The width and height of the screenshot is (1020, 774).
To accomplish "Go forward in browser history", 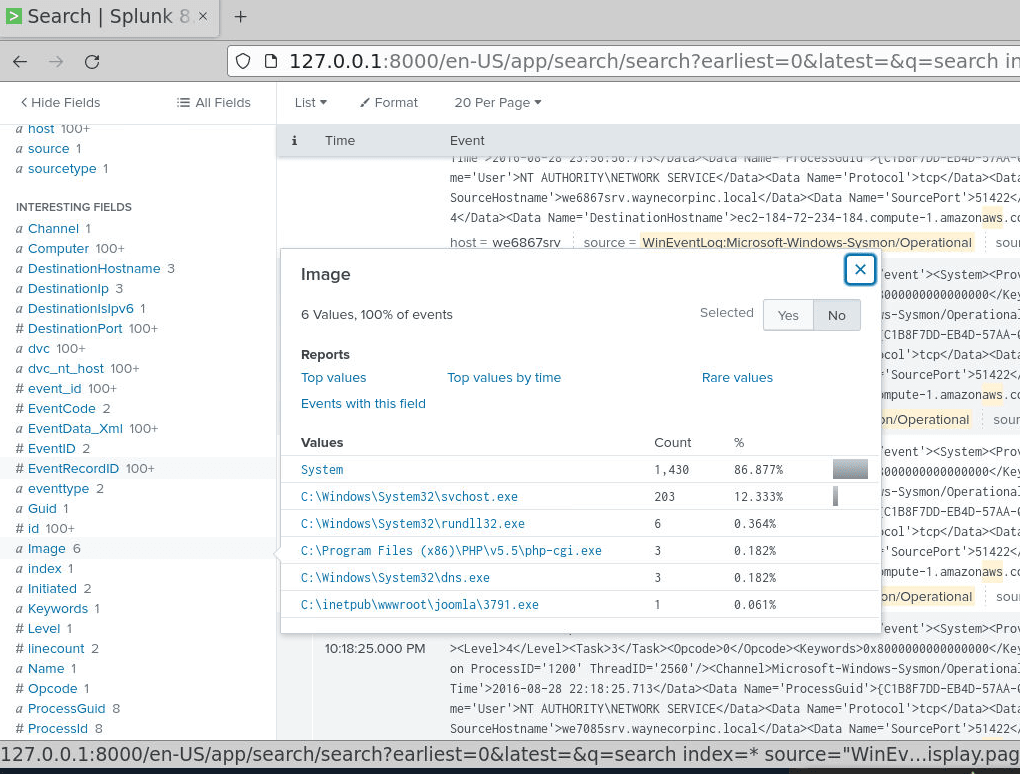I will [57, 62].
